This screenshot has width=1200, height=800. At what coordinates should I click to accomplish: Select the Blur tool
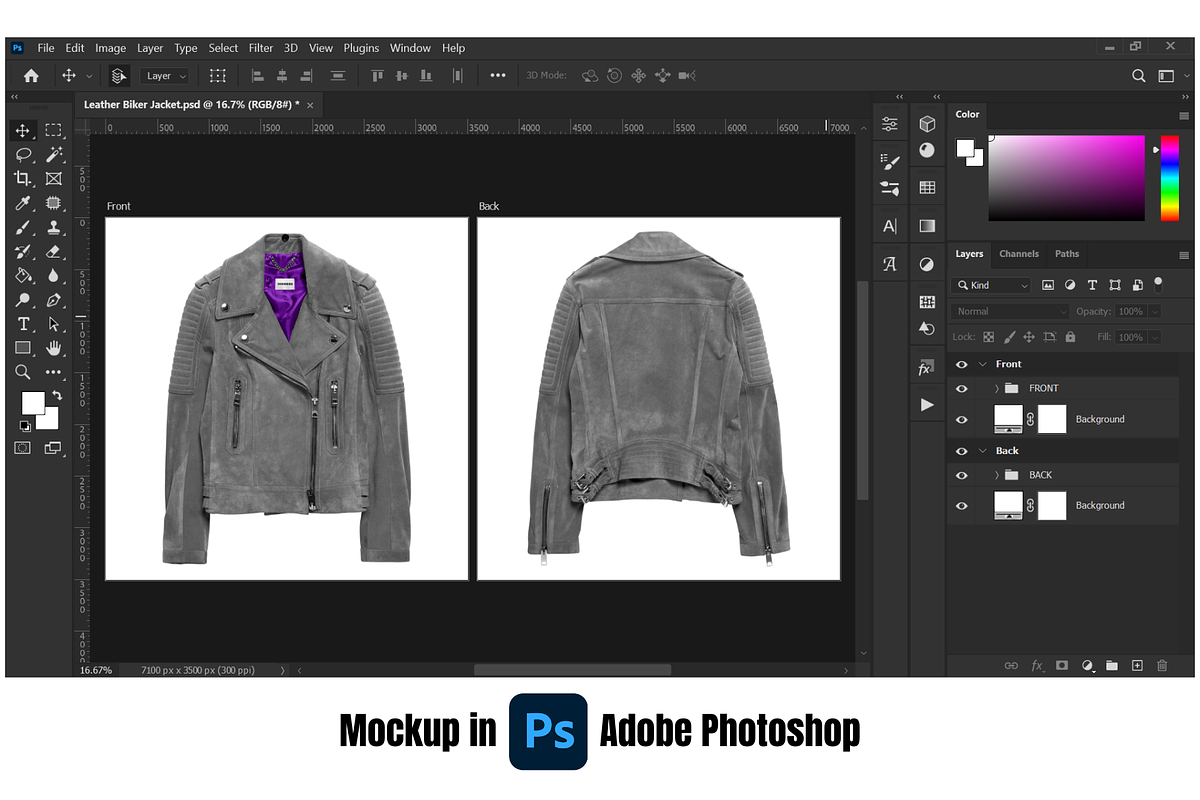(54, 275)
